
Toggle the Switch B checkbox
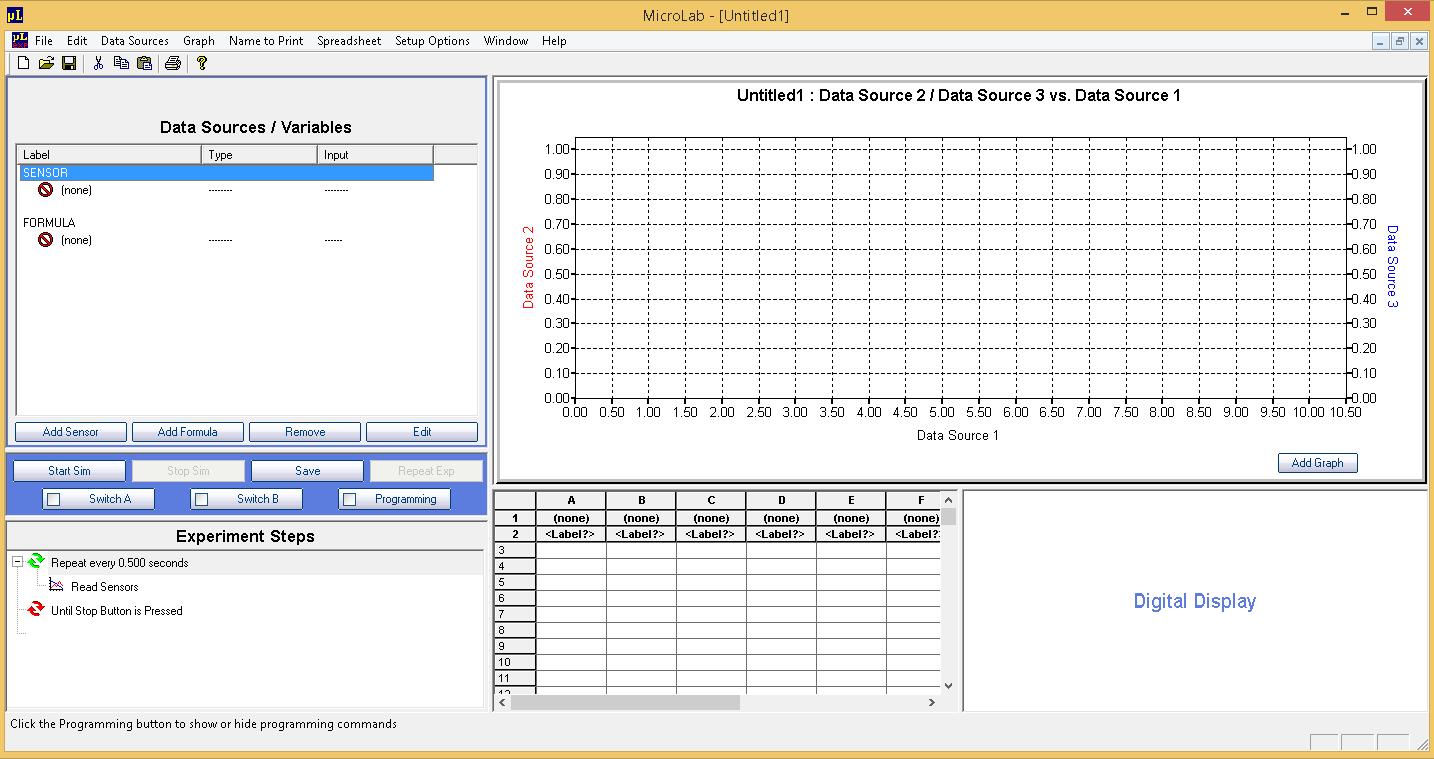(x=202, y=499)
